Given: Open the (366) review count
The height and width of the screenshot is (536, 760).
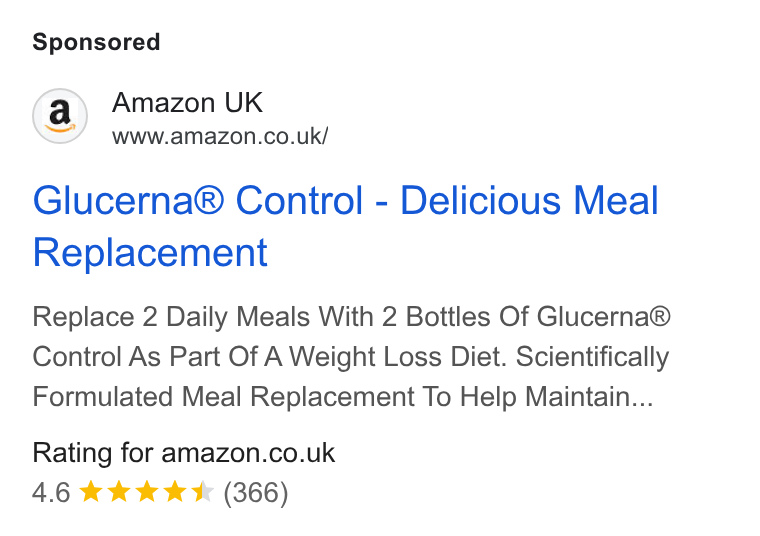Looking at the screenshot, I should tap(255, 493).
